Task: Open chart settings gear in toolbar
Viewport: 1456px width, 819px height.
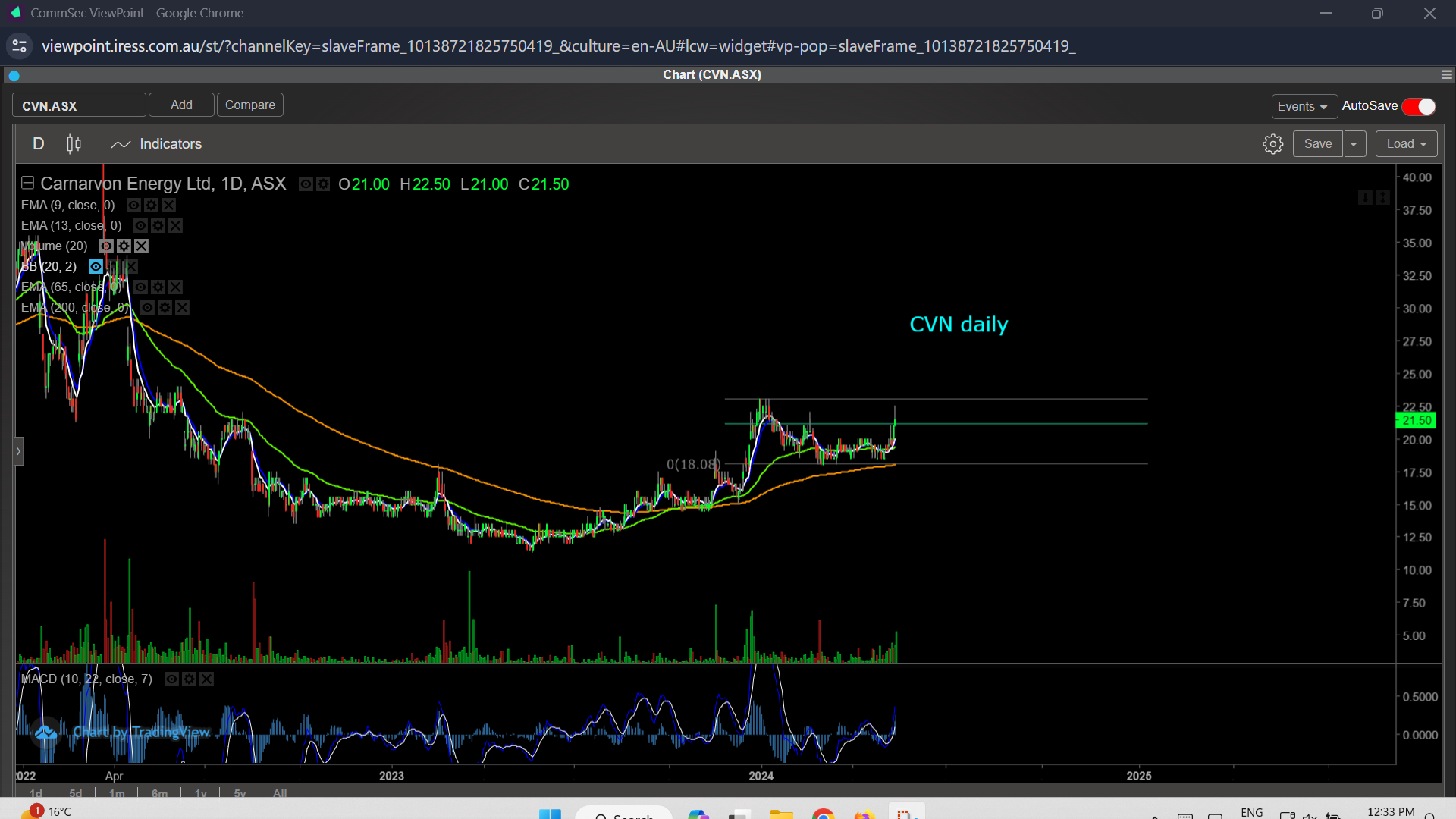Action: click(1272, 144)
